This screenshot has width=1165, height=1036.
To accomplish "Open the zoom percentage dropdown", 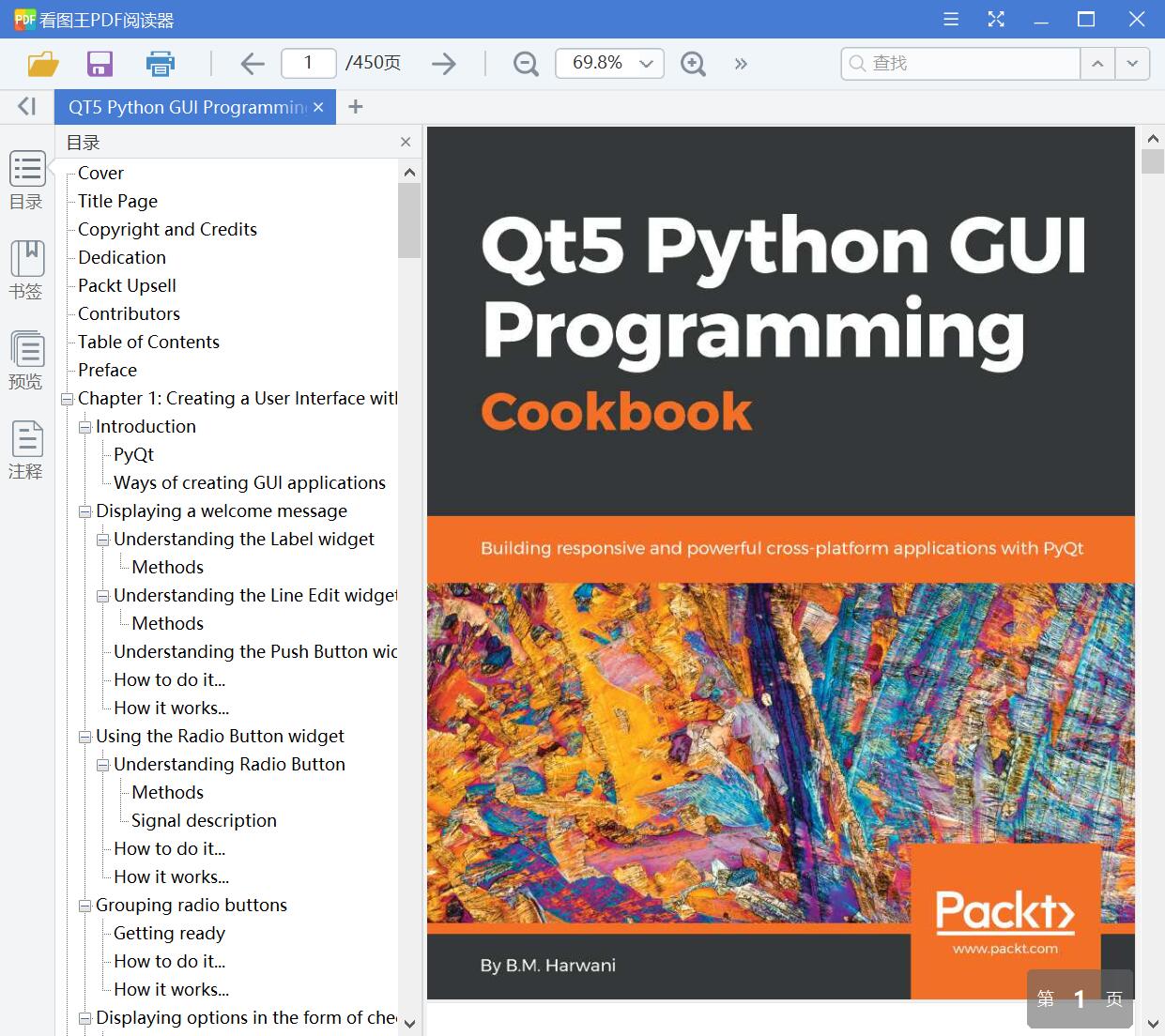I will tap(645, 64).
